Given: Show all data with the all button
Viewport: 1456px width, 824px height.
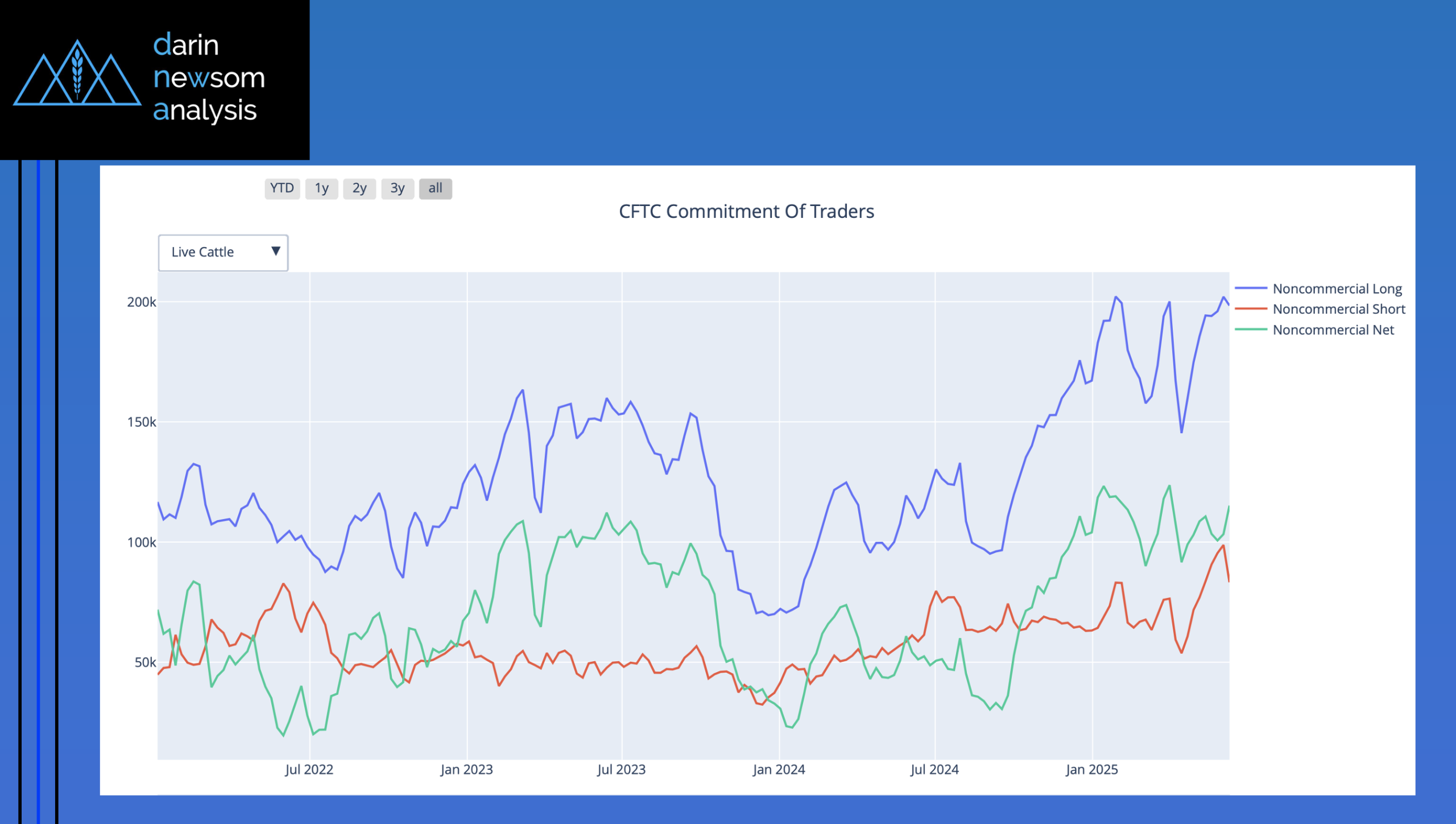Looking at the screenshot, I should pyautogui.click(x=435, y=188).
